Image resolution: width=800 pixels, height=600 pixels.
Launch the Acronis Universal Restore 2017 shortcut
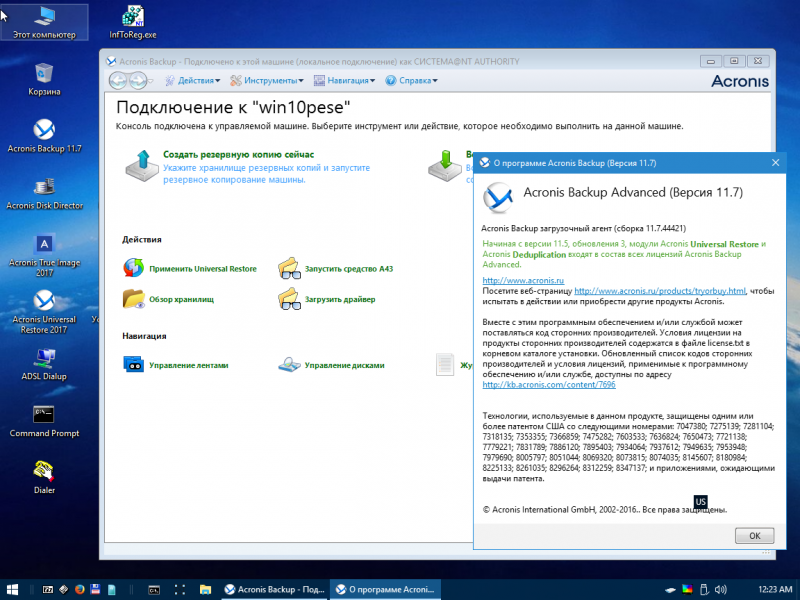44,312
